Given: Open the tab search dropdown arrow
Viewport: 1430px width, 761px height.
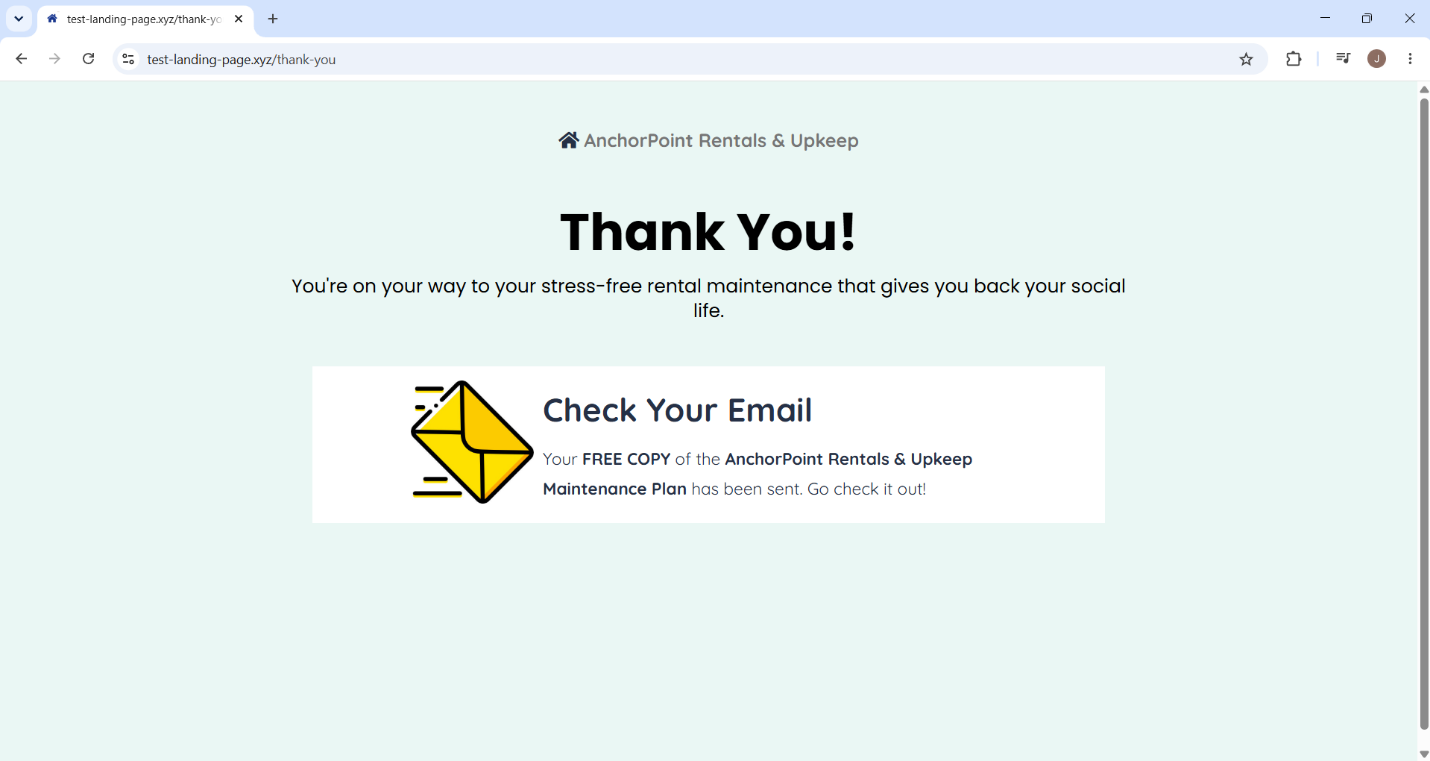Looking at the screenshot, I should 18,18.
